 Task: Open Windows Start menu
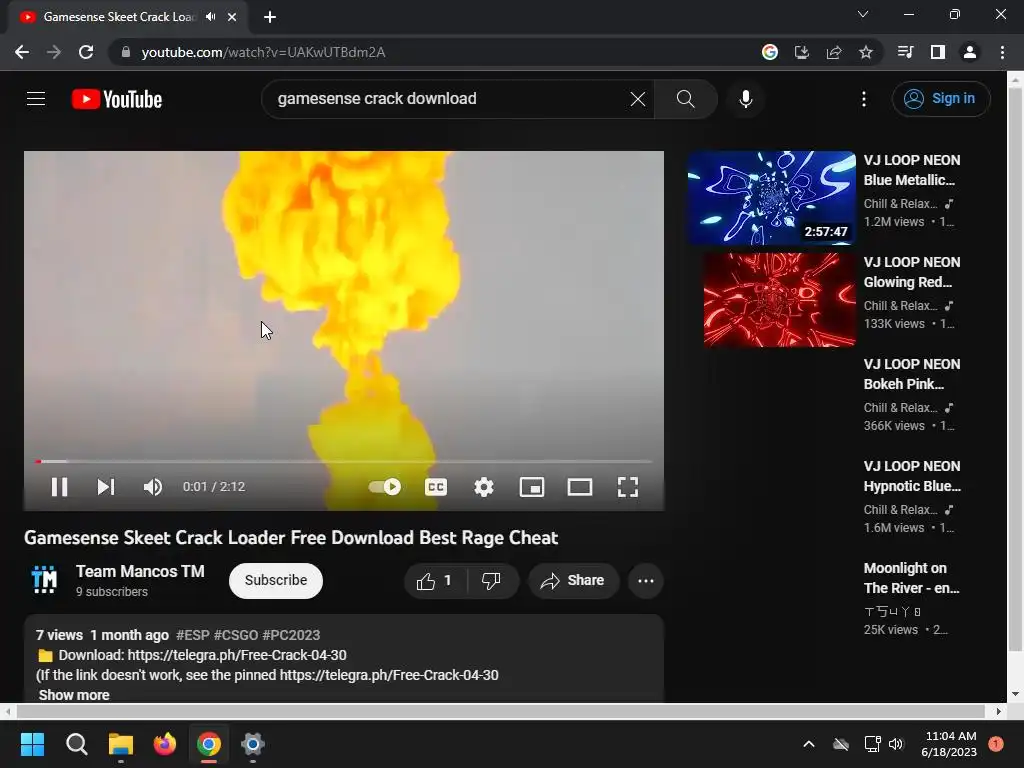pos(32,744)
